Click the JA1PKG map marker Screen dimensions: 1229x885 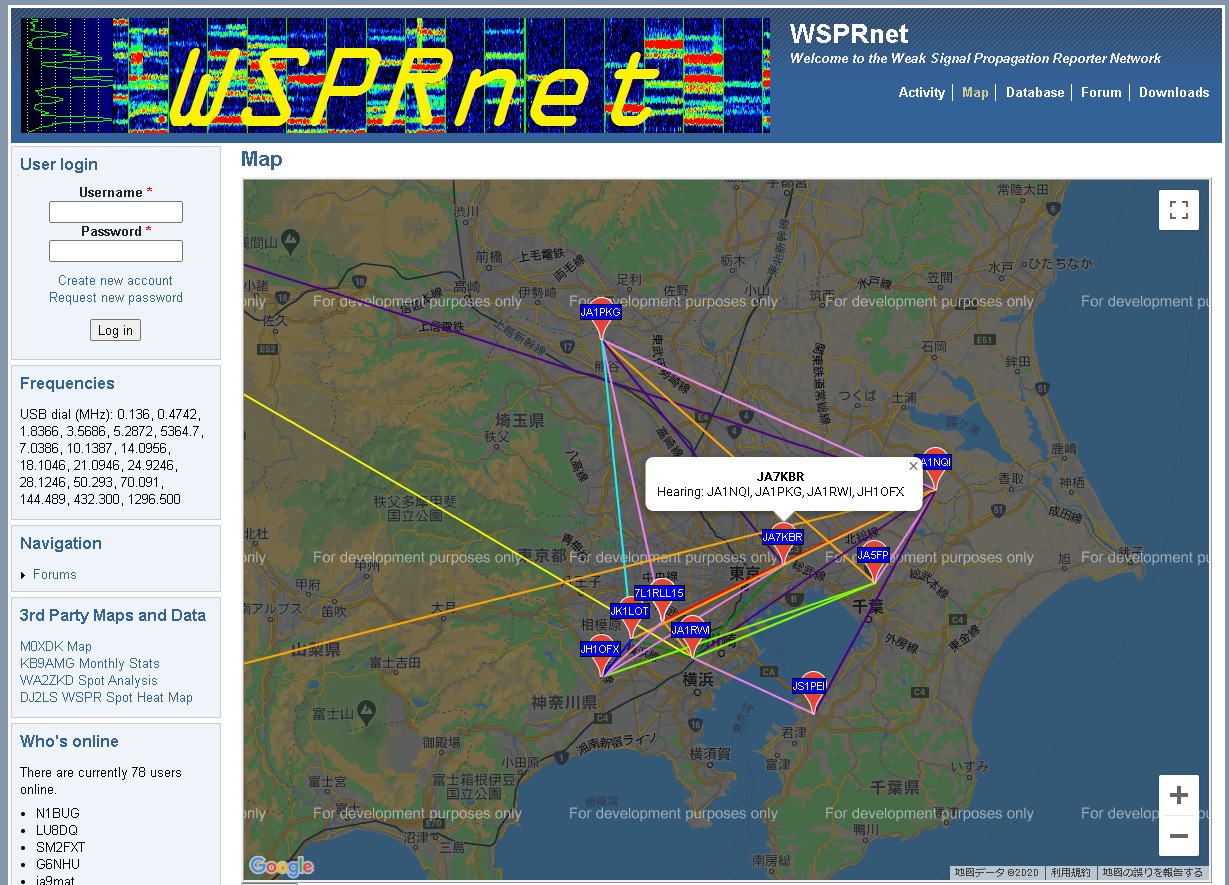[x=601, y=317]
